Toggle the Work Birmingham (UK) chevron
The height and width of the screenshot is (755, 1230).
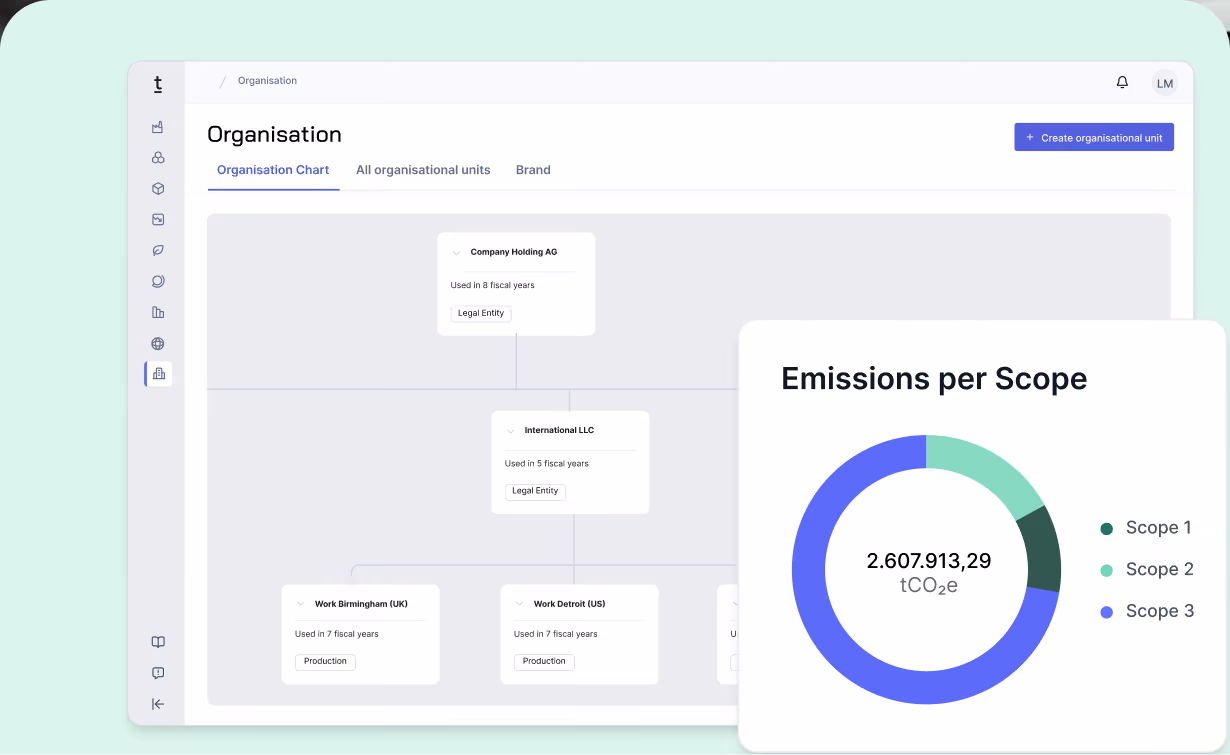point(301,604)
